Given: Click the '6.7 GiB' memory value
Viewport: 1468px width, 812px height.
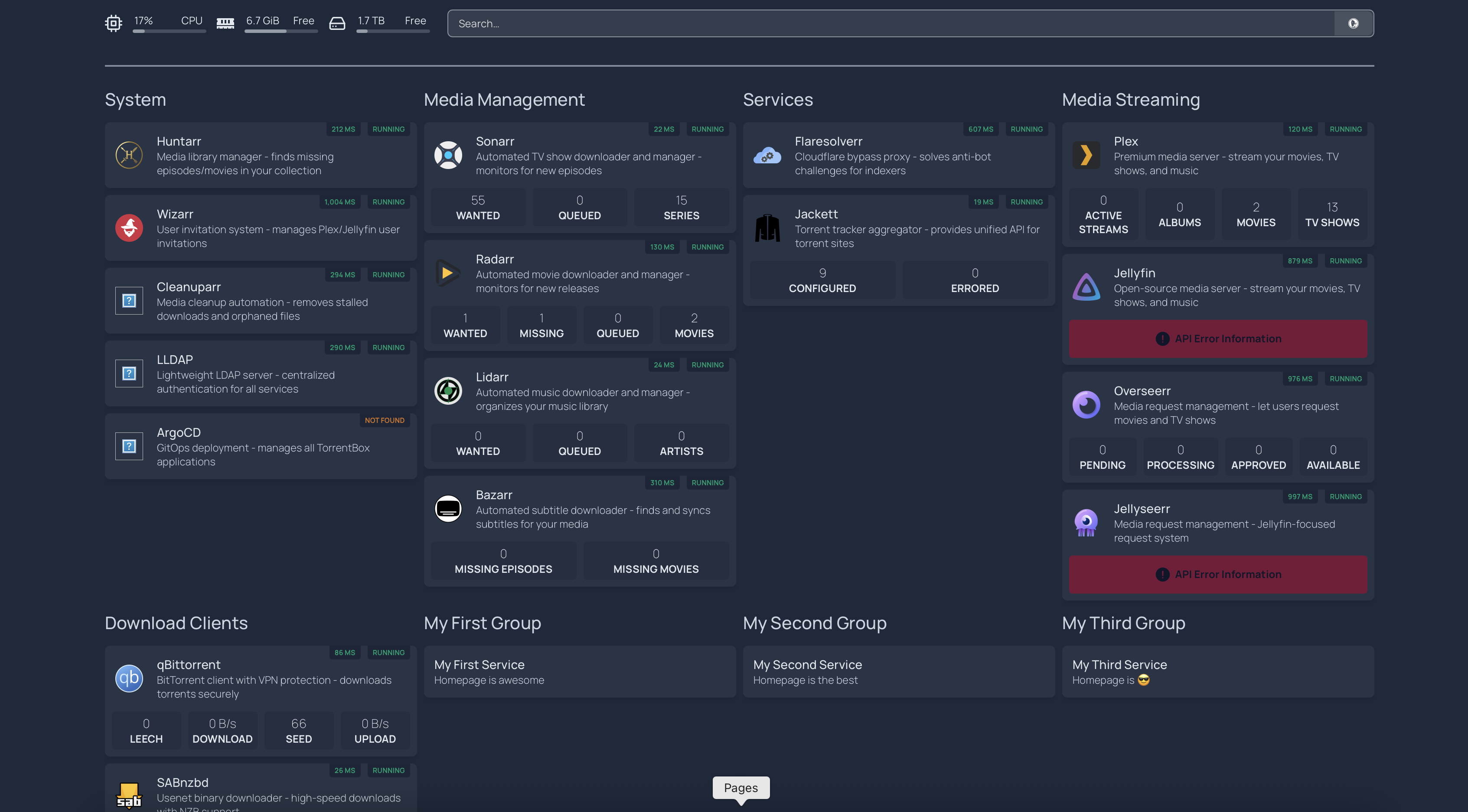Looking at the screenshot, I should point(263,20).
